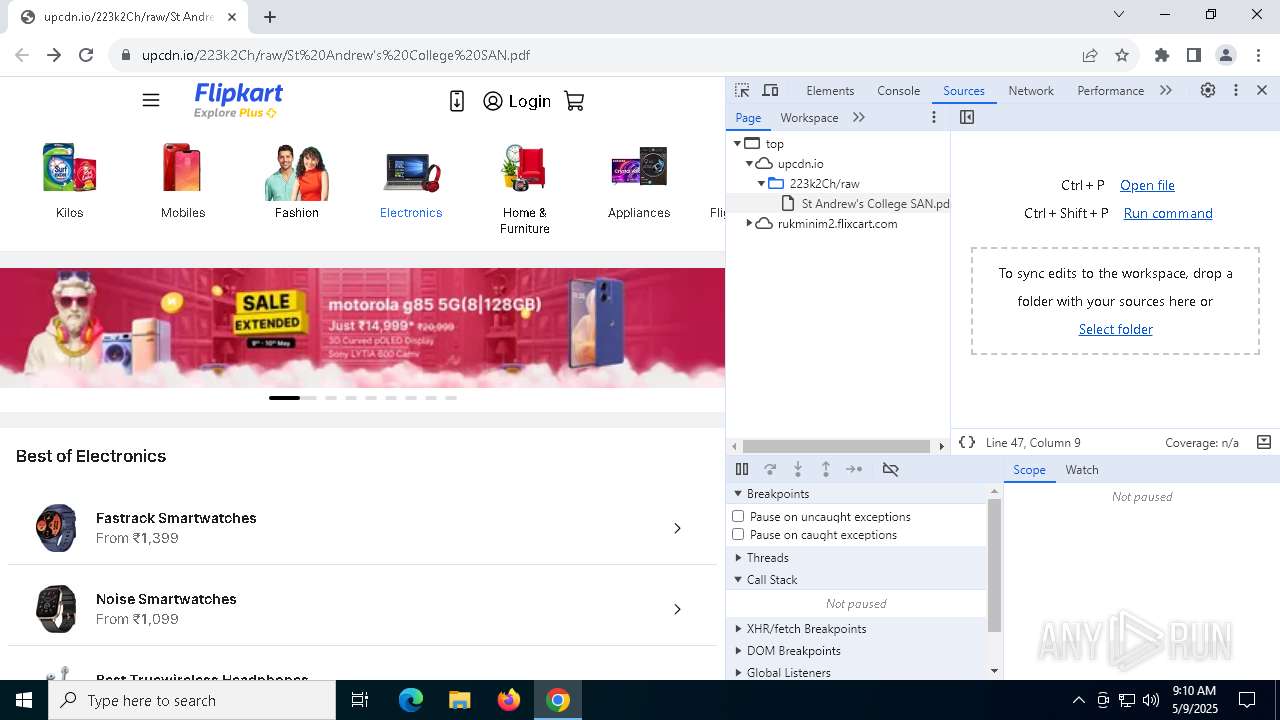Screen dimensions: 1280x720
Task: Open DevTools customize menu
Action: tap(1236, 90)
